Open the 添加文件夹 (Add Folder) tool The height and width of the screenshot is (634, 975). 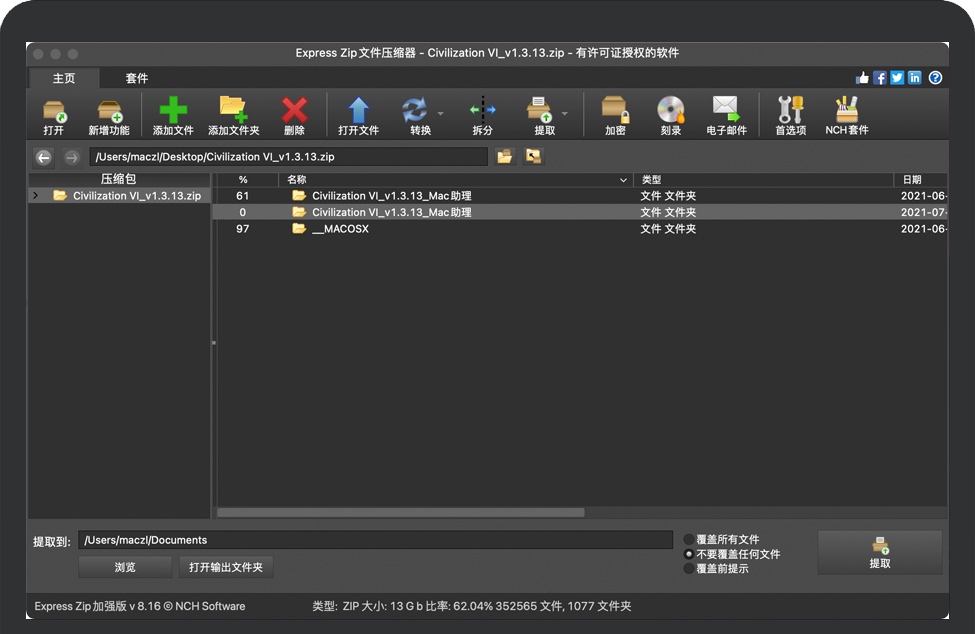click(233, 114)
